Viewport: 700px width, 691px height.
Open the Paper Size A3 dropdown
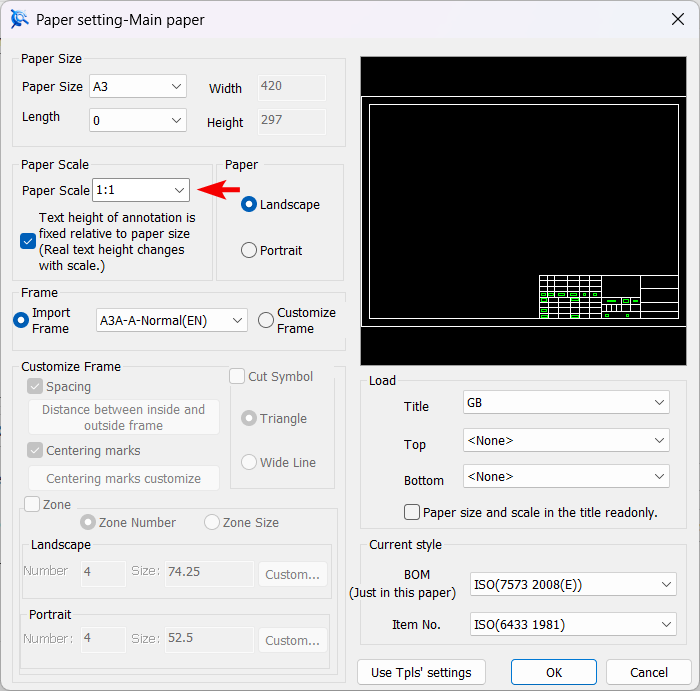point(138,86)
